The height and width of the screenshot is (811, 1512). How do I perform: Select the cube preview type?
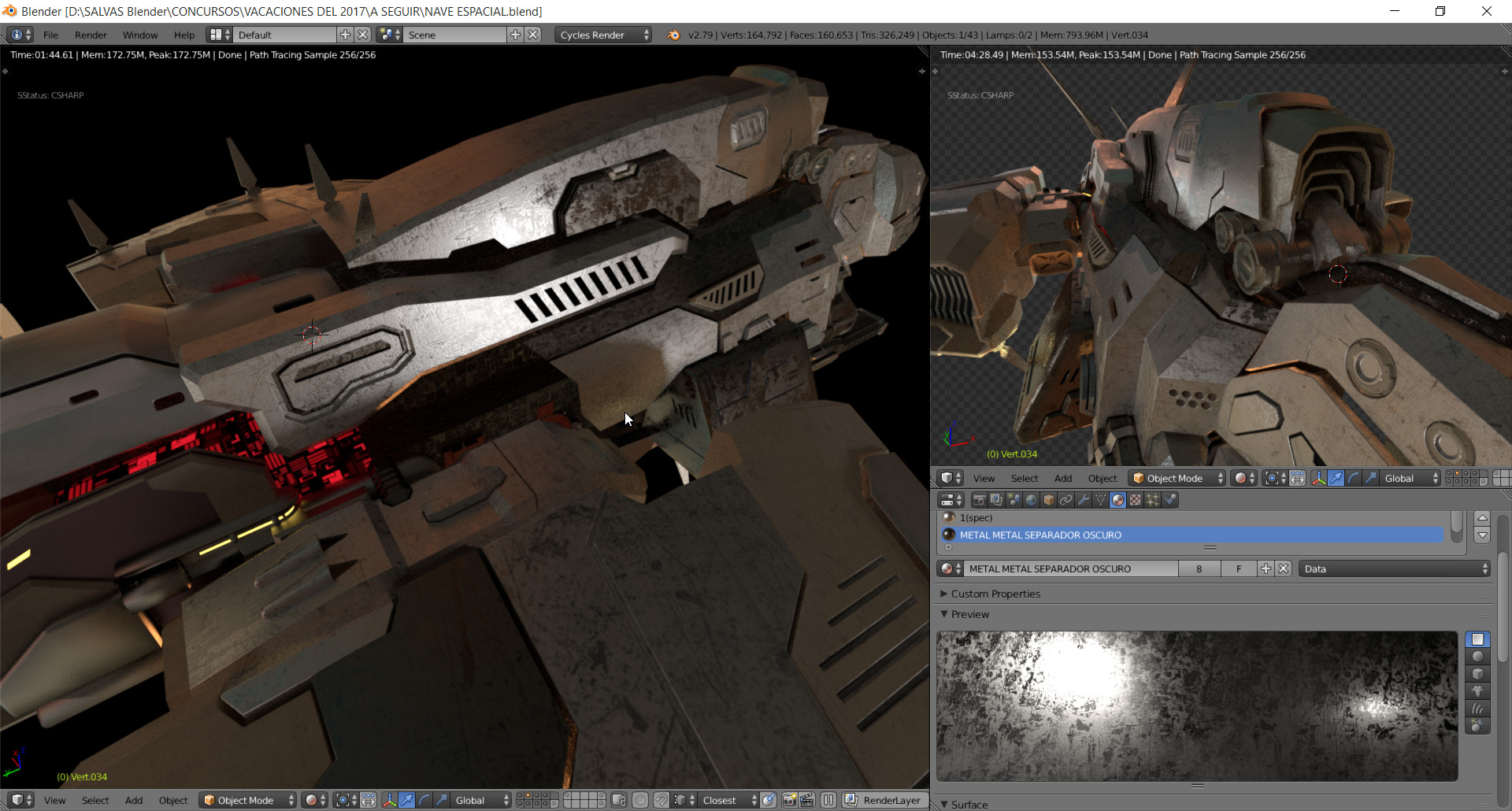[1477, 674]
